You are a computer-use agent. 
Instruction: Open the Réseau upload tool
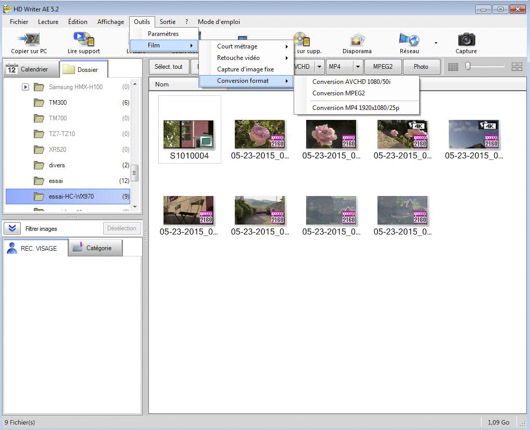(409, 43)
